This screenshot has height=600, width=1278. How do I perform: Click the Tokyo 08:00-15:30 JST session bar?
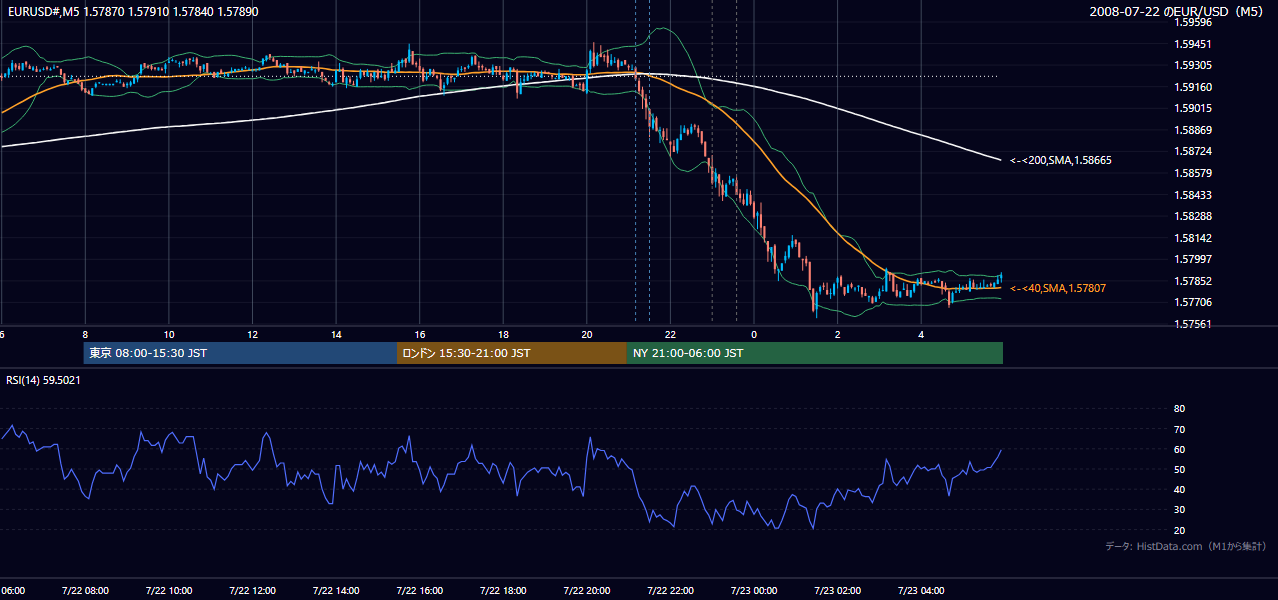241,353
